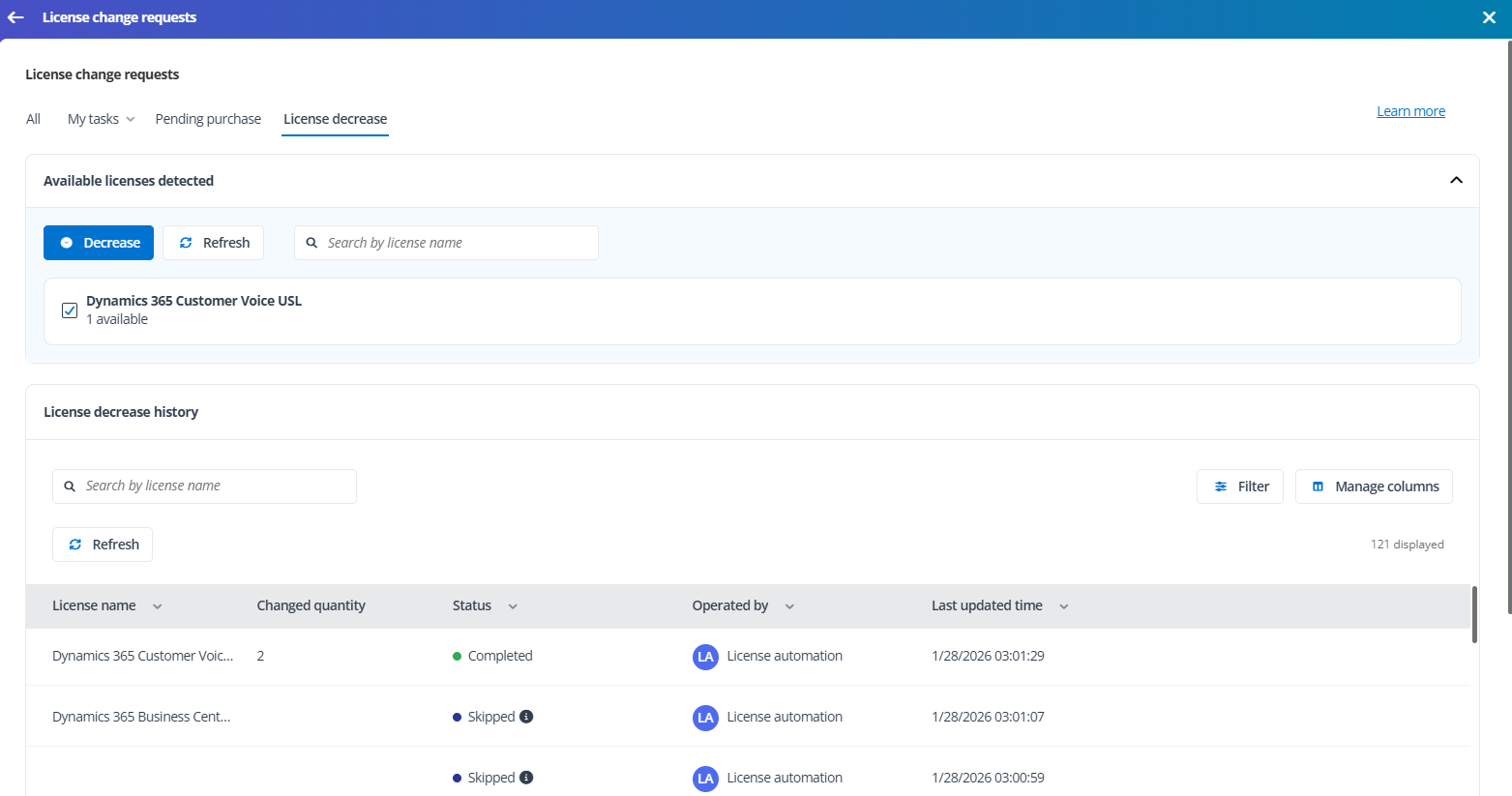This screenshot has width=1512, height=796.
Task: Click info icon beside Skipped for Business Central
Action: 526,717
